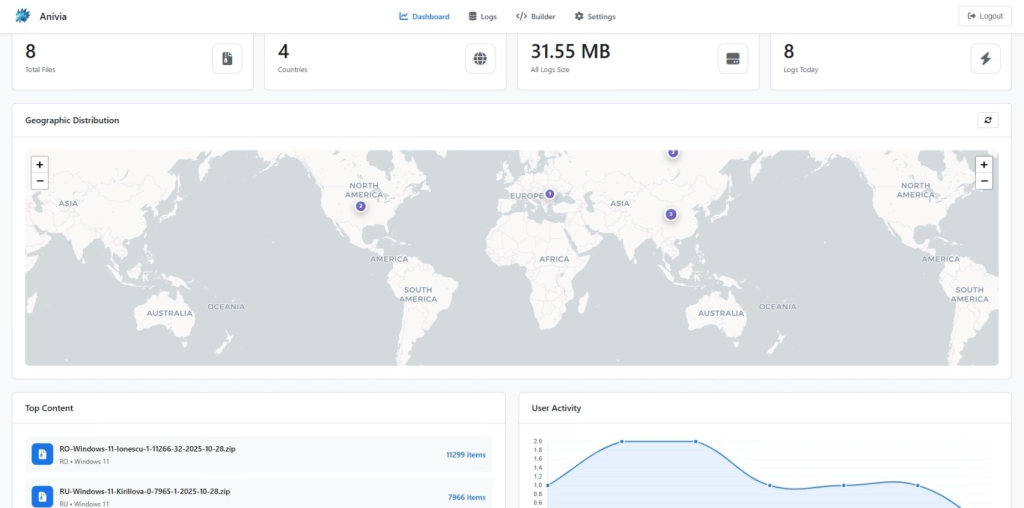The image size is (1024, 508).
Task: Go to Settings in navigation
Action: (595, 16)
